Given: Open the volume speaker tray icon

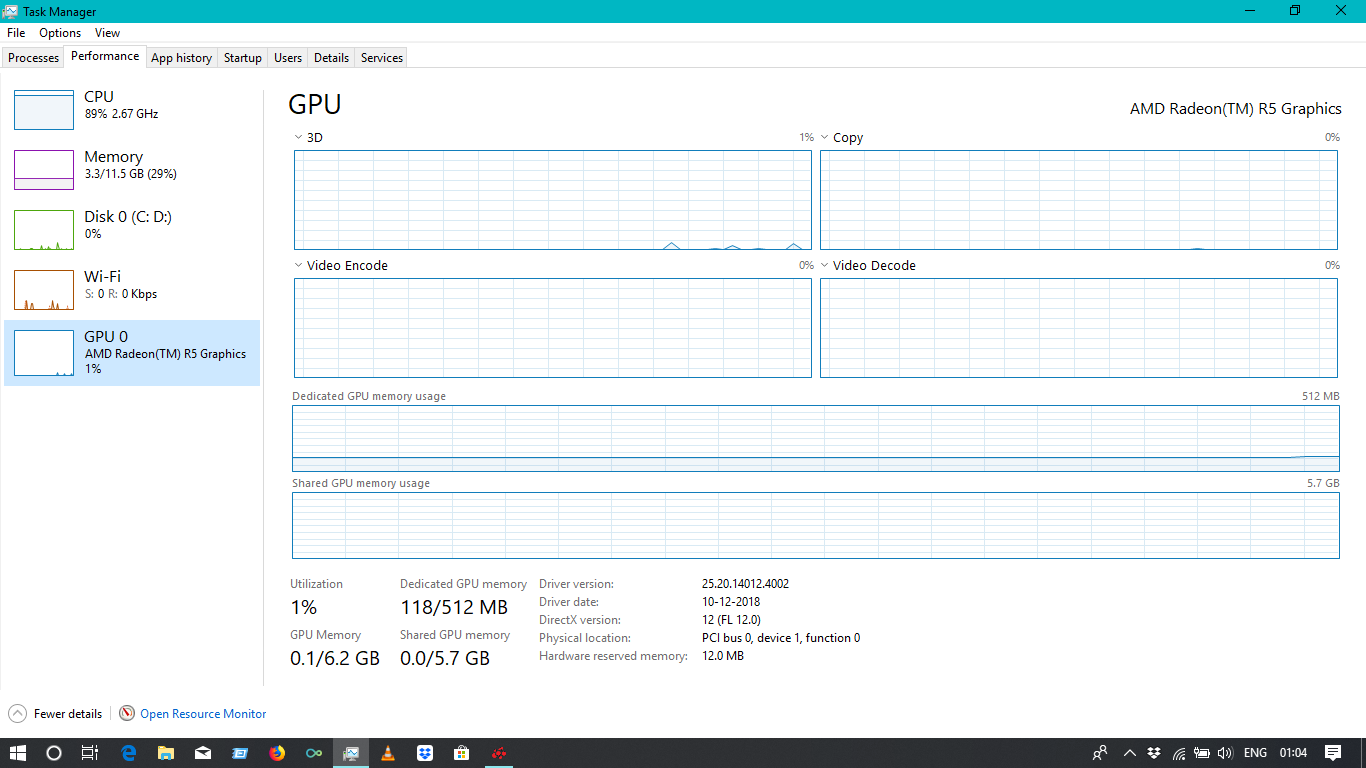Looking at the screenshot, I should pyautogui.click(x=1225, y=753).
